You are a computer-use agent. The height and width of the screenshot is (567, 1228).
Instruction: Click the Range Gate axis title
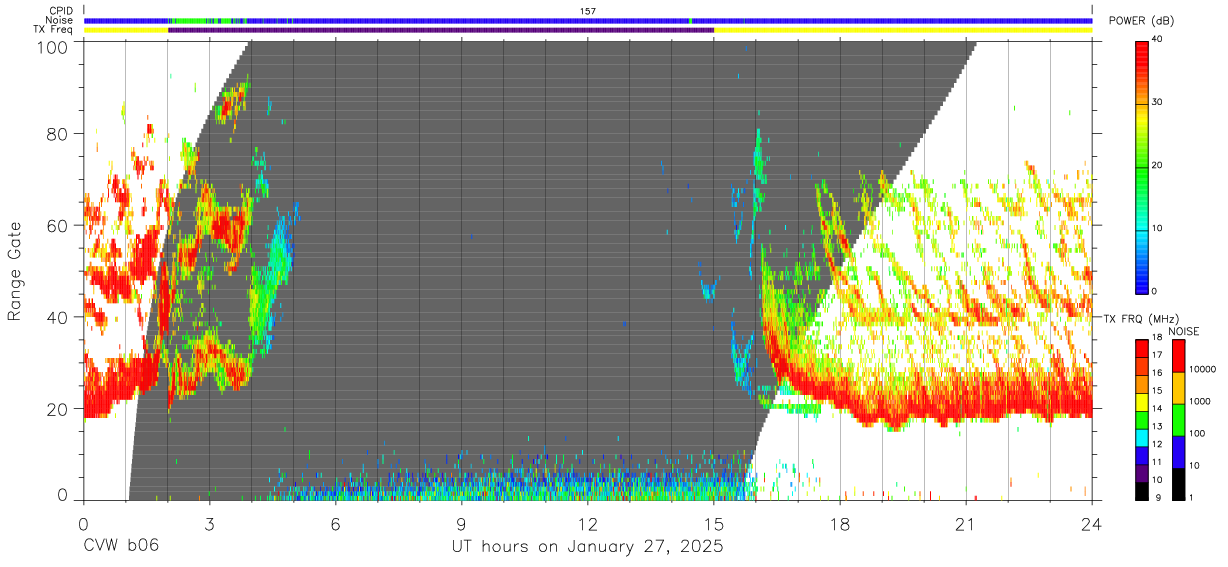tap(15, 271)
